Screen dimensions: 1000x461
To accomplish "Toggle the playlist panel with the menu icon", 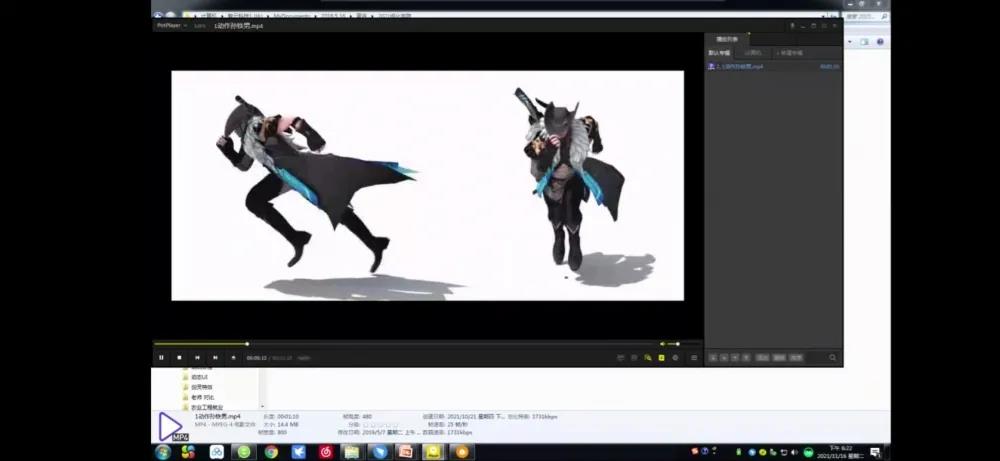I will pos(694,357).
